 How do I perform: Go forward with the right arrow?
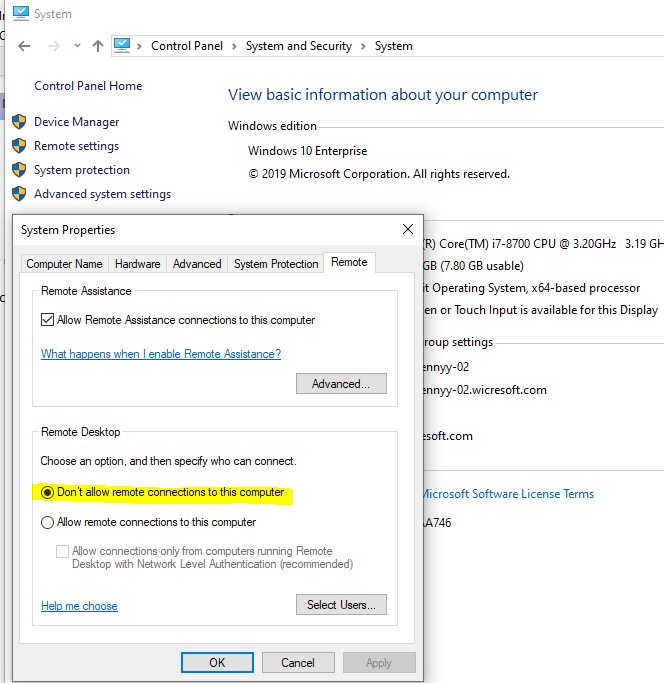click(x=54, y=46)
